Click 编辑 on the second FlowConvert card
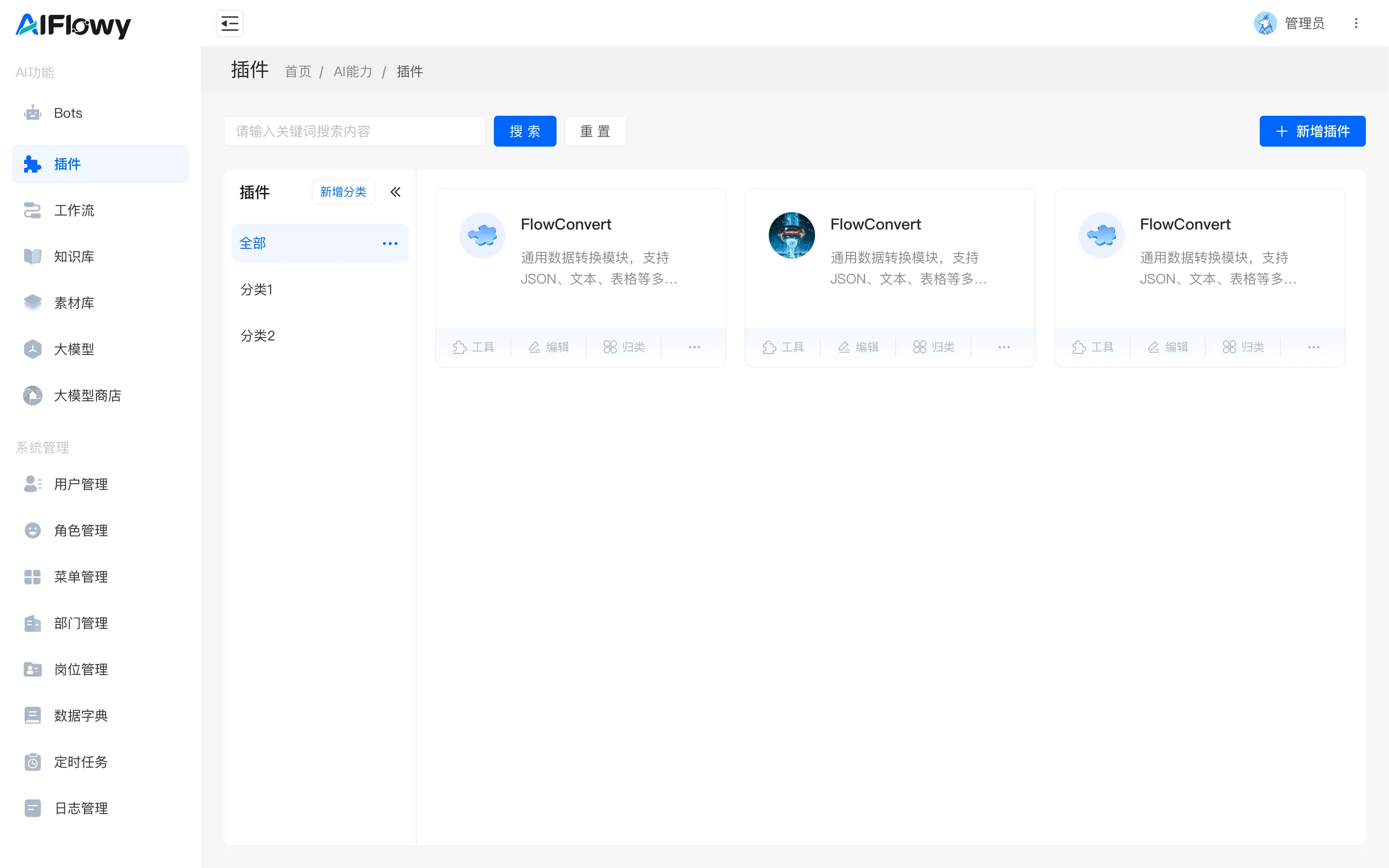Viewport: 1389px width, 868px height. pyautogui.click(x=858, y=347)
